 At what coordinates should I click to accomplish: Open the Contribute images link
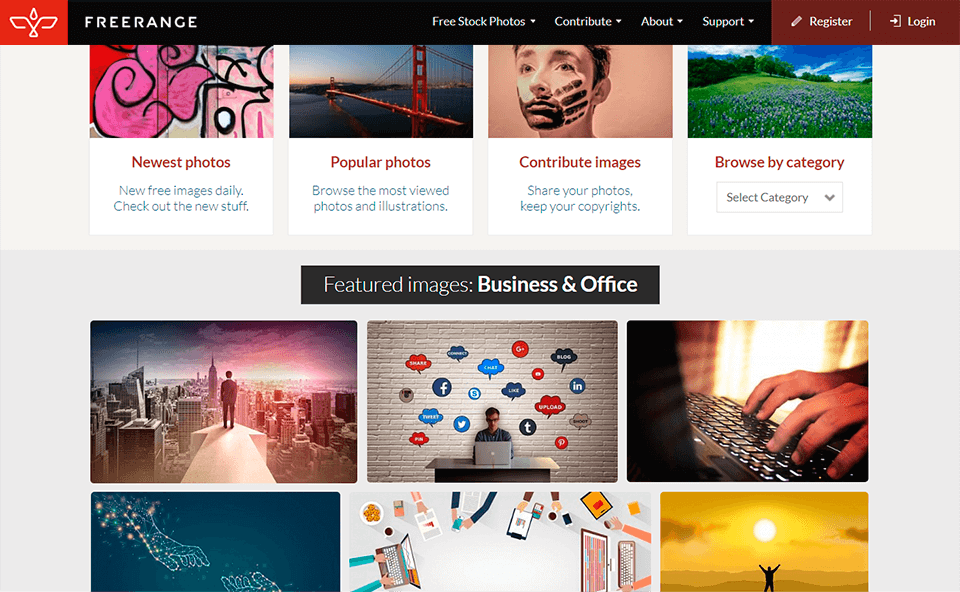[x=580, y=162]
